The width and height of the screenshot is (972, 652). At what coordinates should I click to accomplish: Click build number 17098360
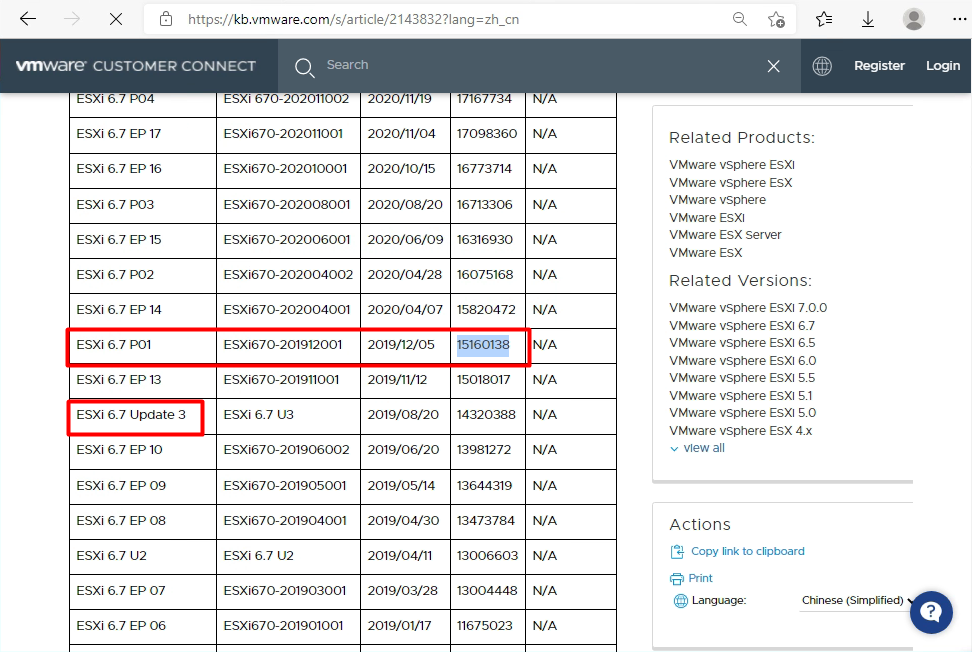point(487,133)
